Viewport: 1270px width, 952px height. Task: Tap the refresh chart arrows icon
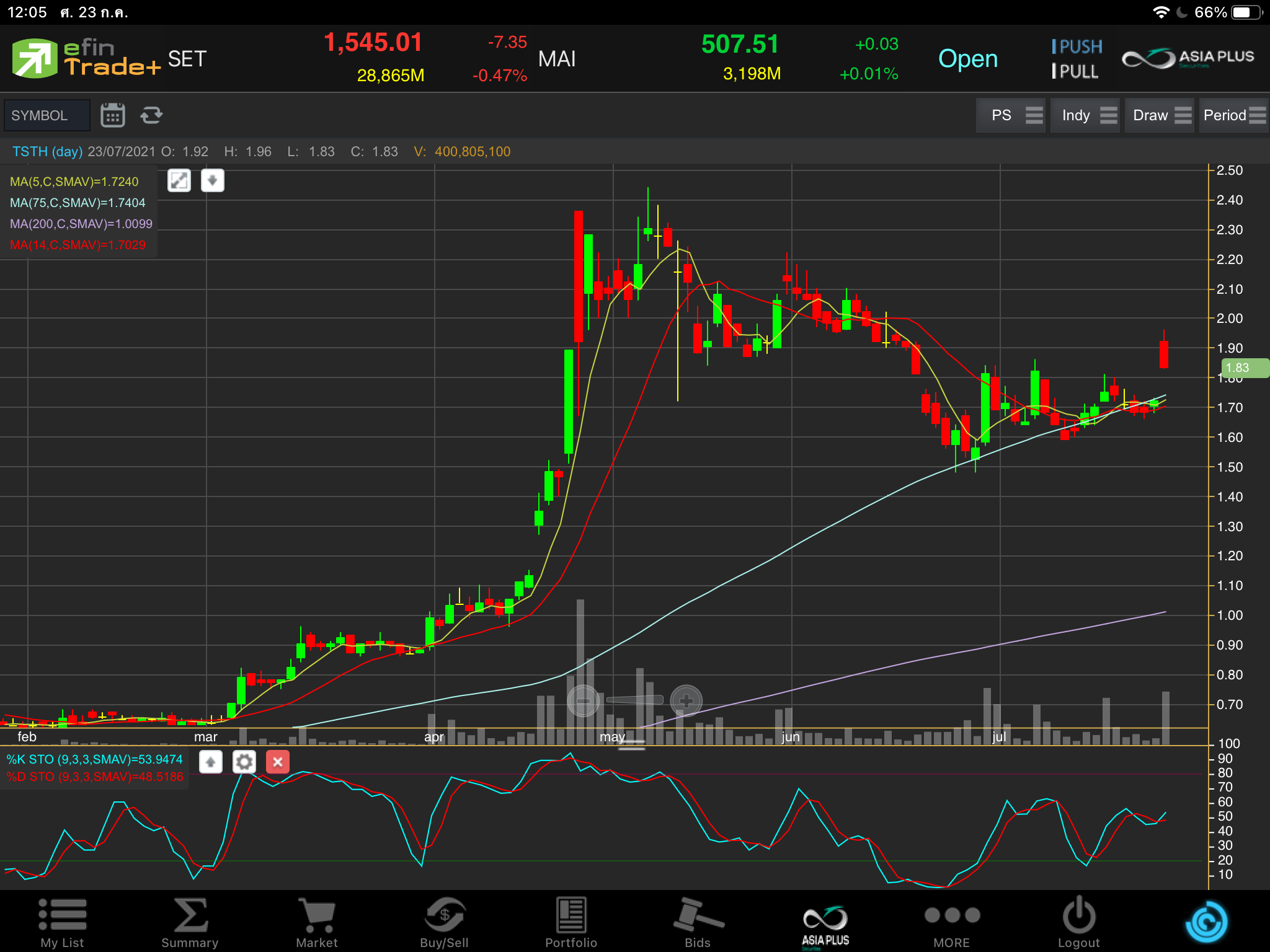click(x=151, y=115)
